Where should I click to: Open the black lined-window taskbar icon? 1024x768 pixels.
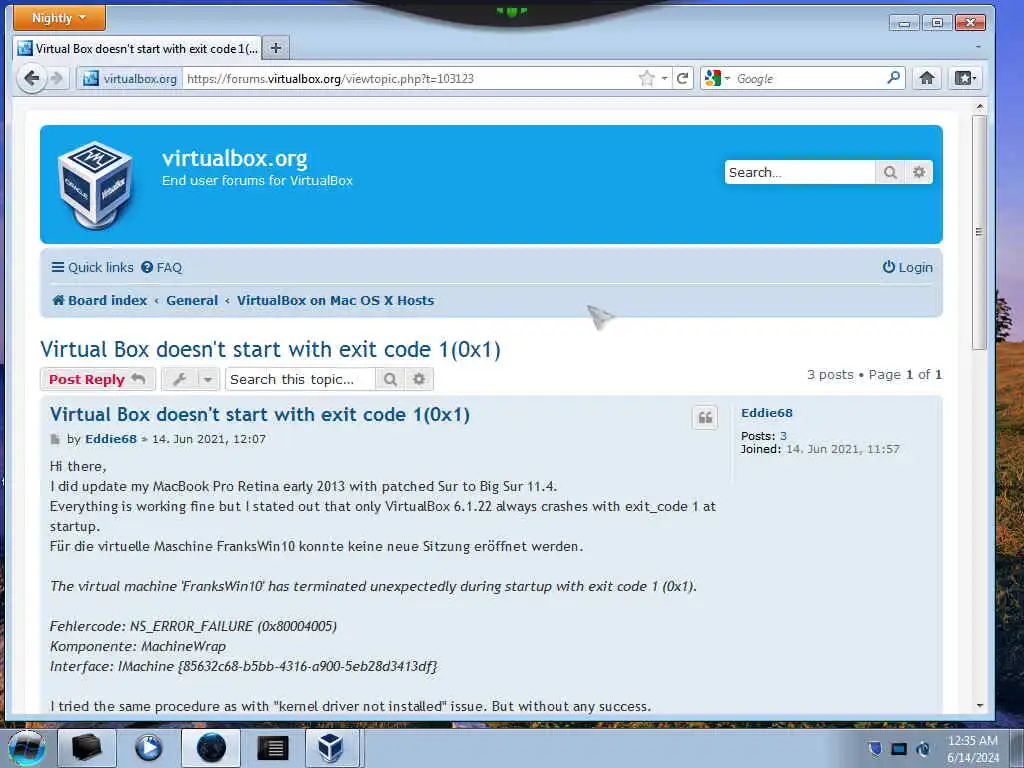tap(272, 748)
